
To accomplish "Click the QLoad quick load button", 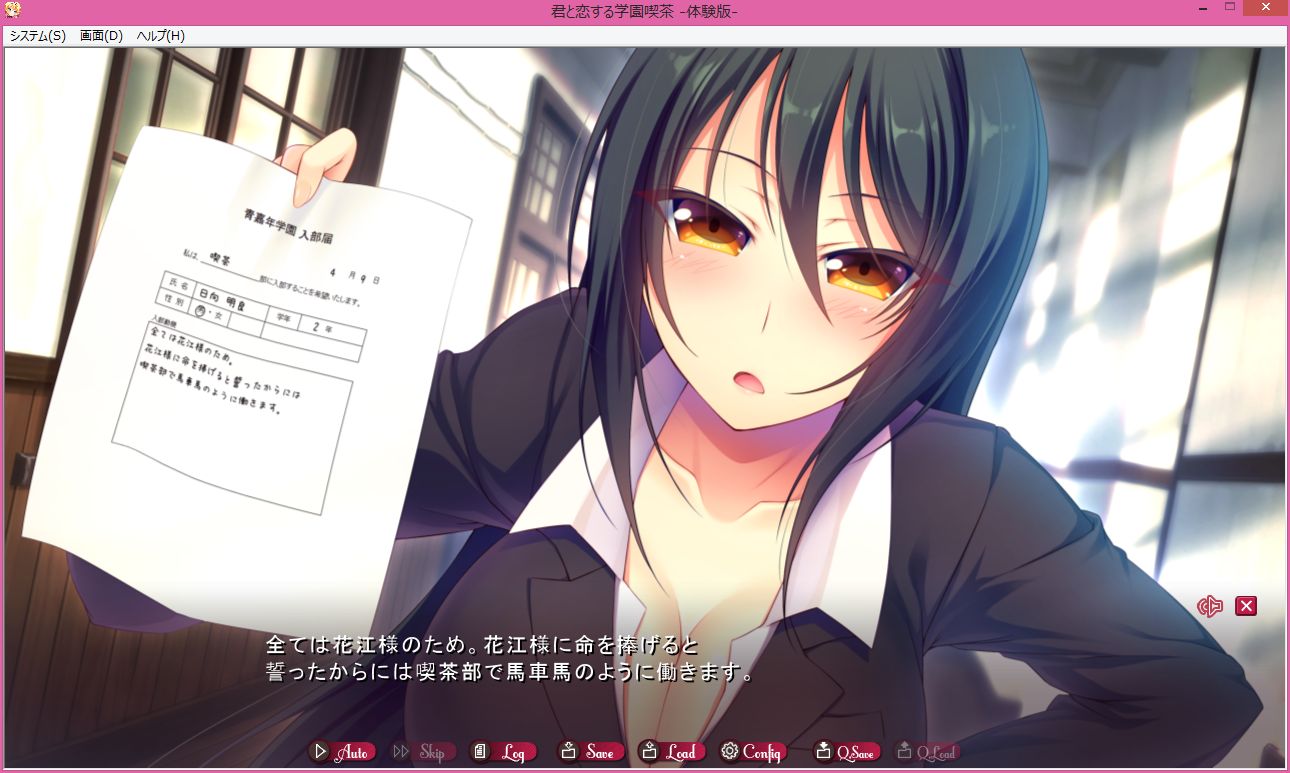I will click(x=927, y=752).
